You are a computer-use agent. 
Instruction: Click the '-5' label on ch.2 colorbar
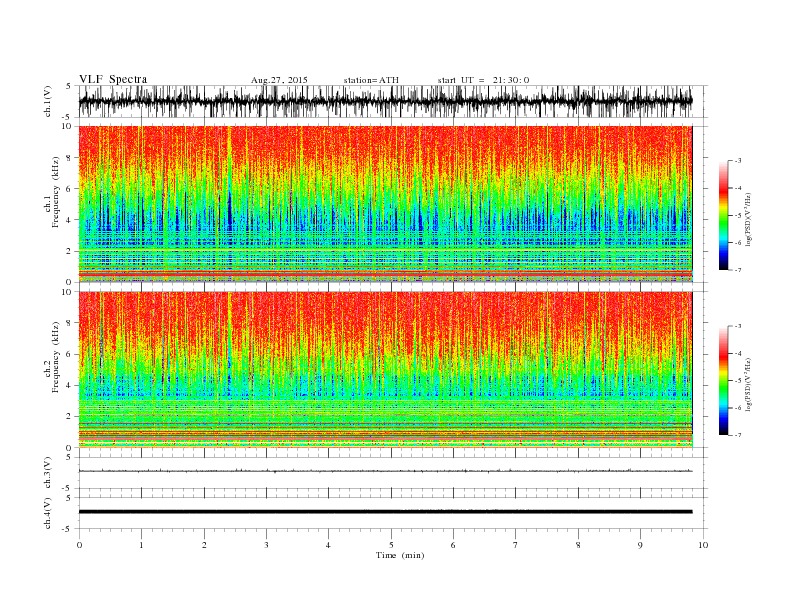click(x=738, y=381)
